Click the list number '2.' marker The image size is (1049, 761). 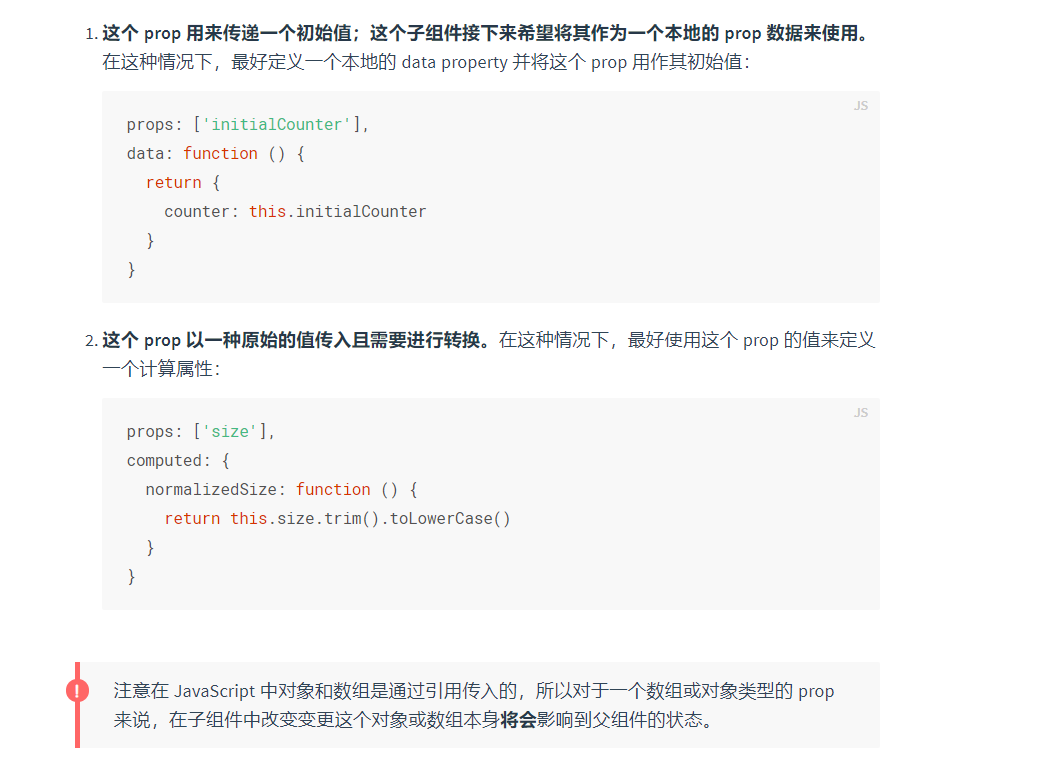click(92, 341)
